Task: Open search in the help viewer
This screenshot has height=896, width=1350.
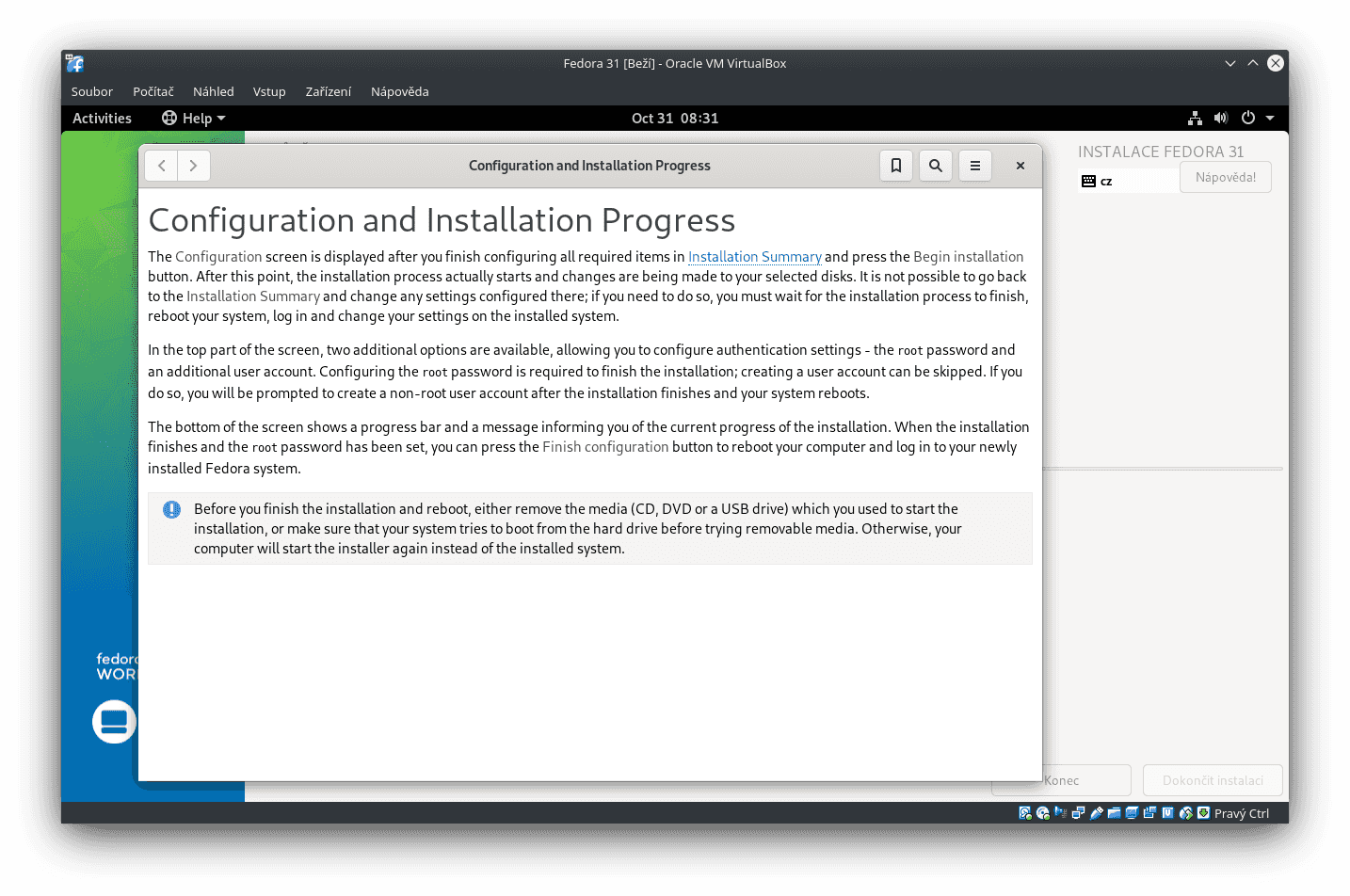Action: click(935, 165)
